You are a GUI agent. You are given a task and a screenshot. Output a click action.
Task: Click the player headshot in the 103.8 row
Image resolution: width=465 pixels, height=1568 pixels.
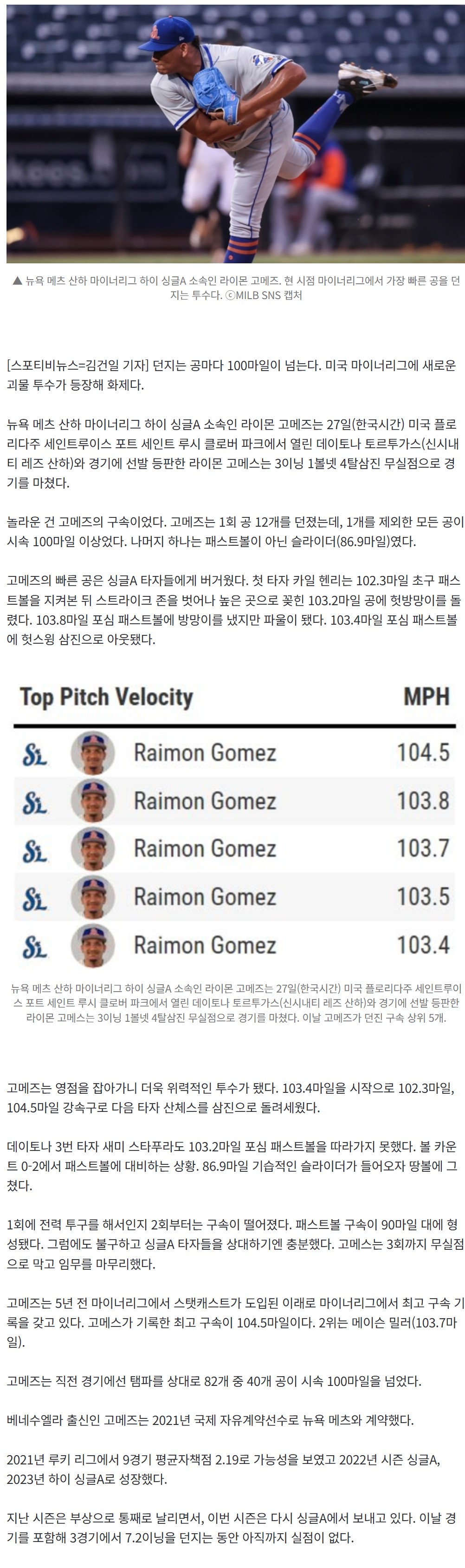tap(93, 801)
